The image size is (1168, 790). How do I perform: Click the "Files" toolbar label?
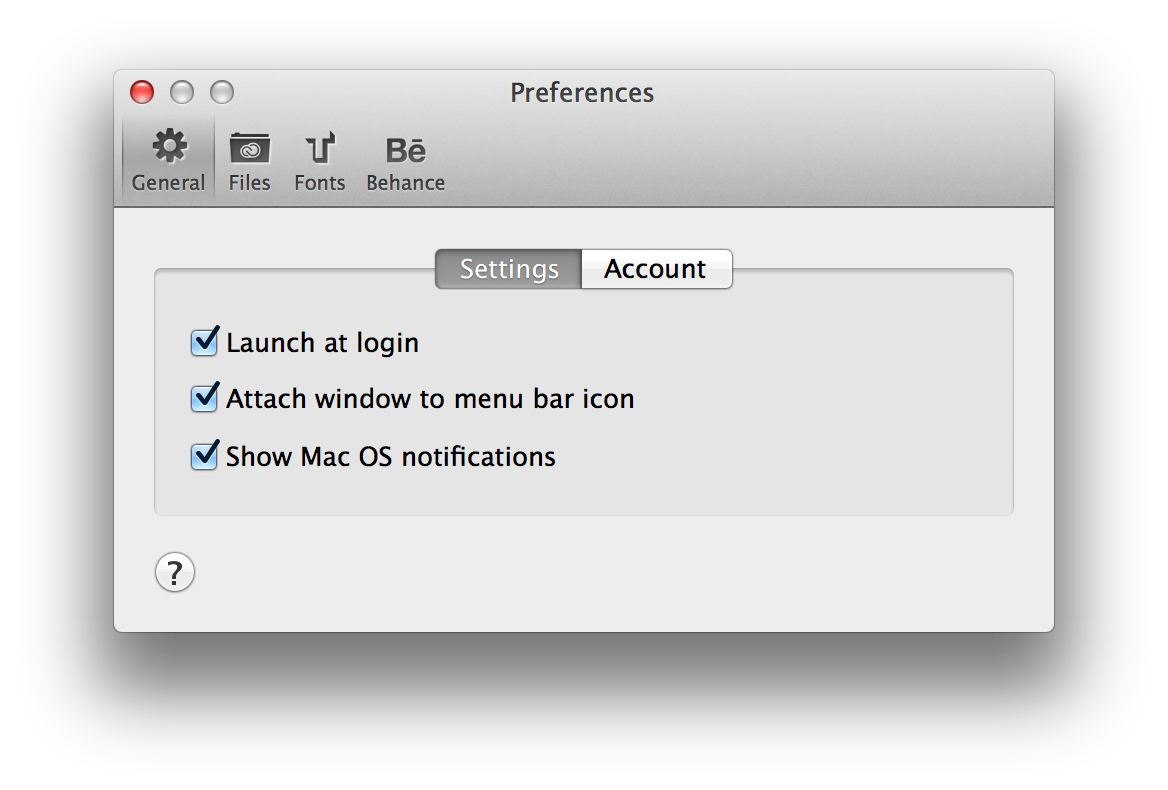[x=250, y=182]
